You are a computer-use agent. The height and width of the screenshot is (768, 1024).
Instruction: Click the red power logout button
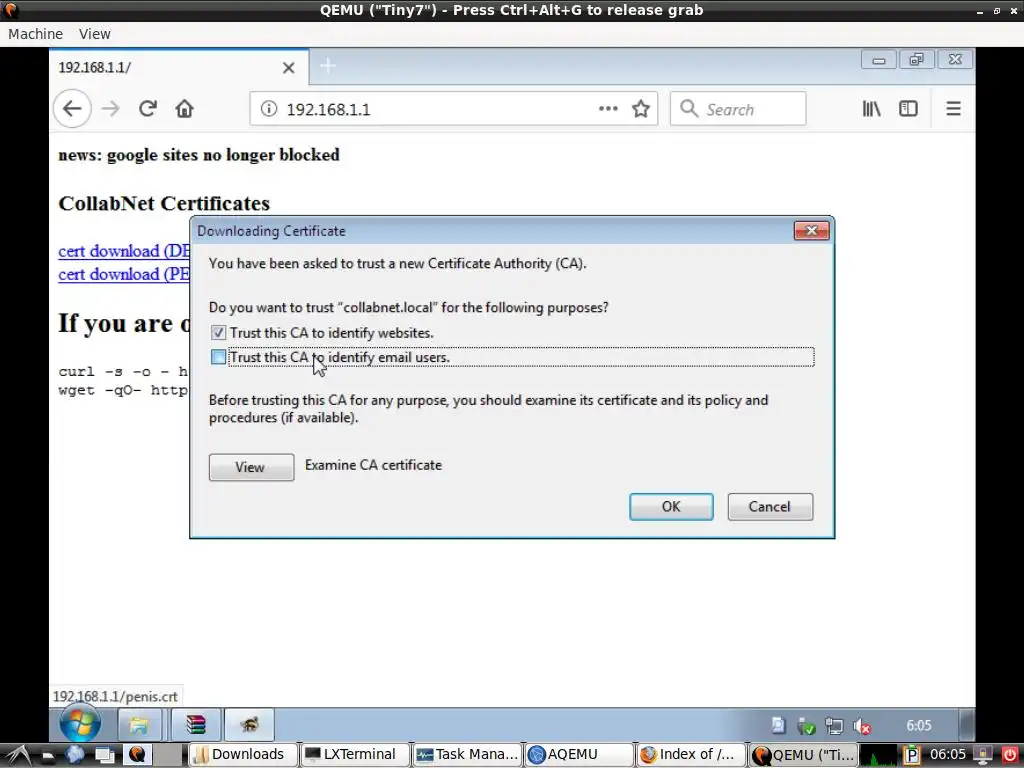pyautogui.click(x=1009, y=756)
